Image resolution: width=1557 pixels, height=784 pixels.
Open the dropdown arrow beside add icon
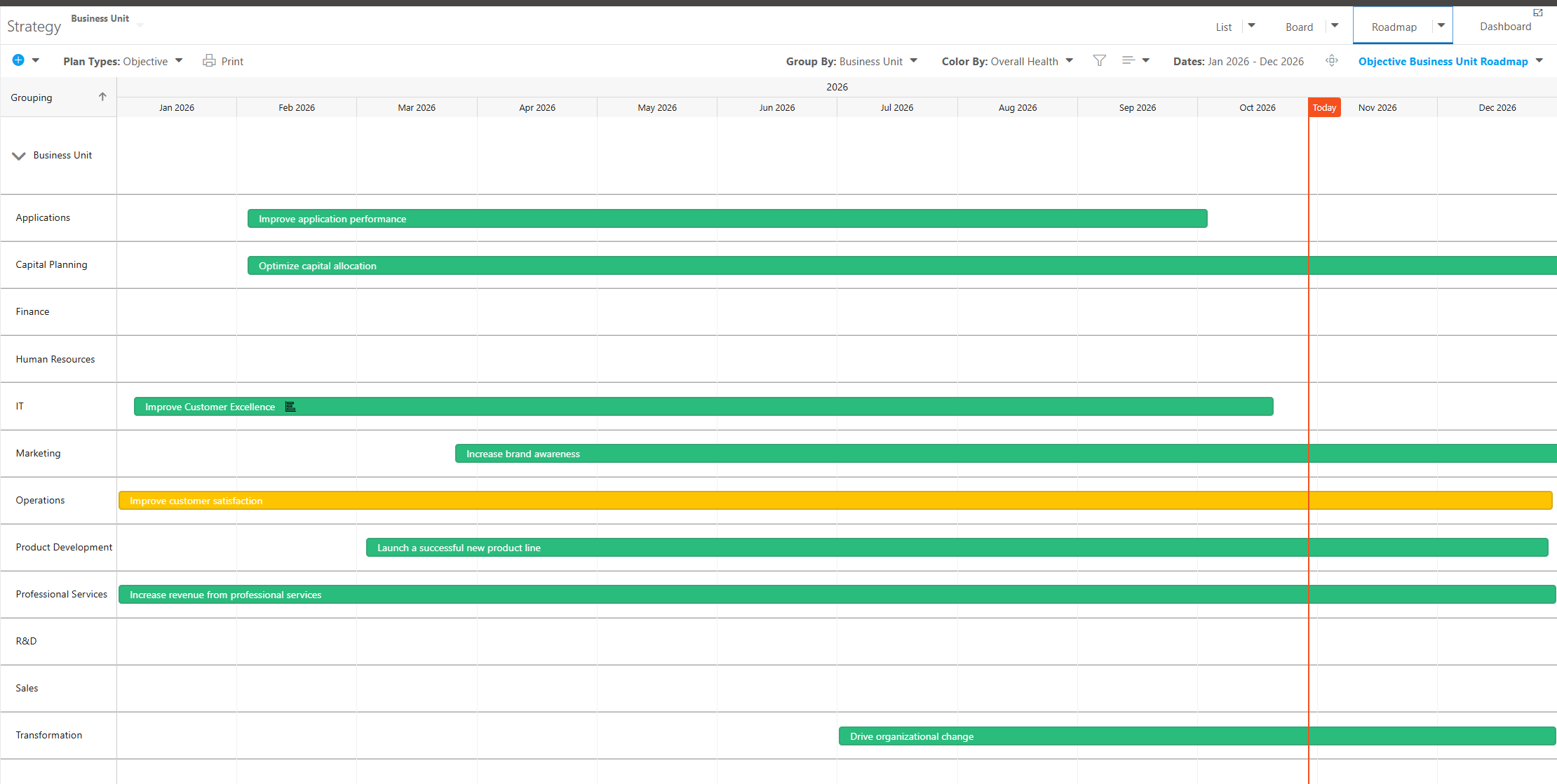(36, 60)
